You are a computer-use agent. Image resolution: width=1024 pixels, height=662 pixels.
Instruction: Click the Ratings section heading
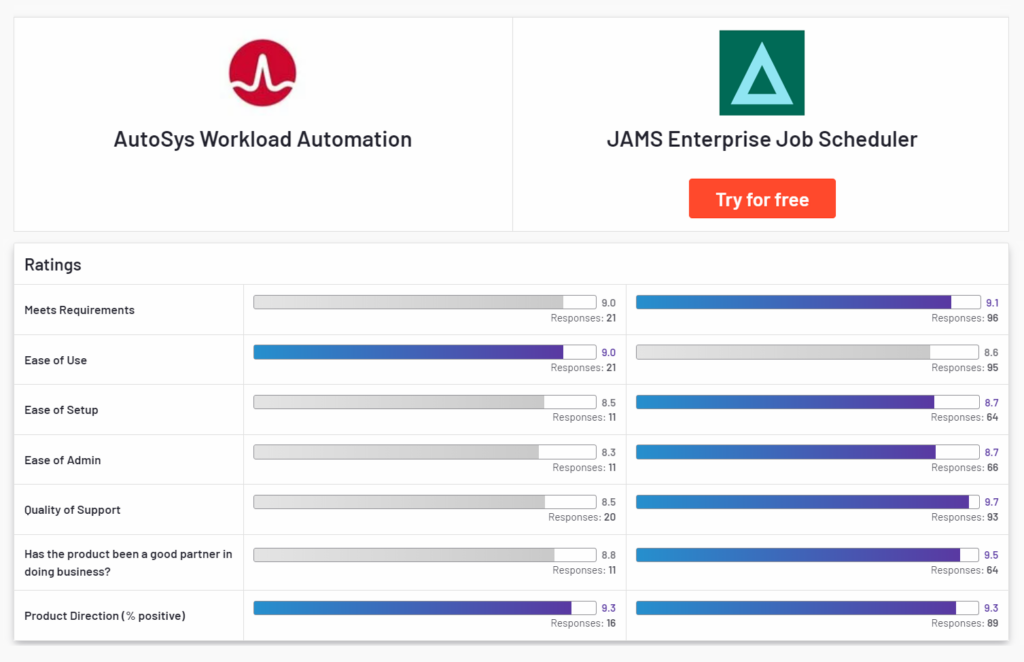point(52,264)
